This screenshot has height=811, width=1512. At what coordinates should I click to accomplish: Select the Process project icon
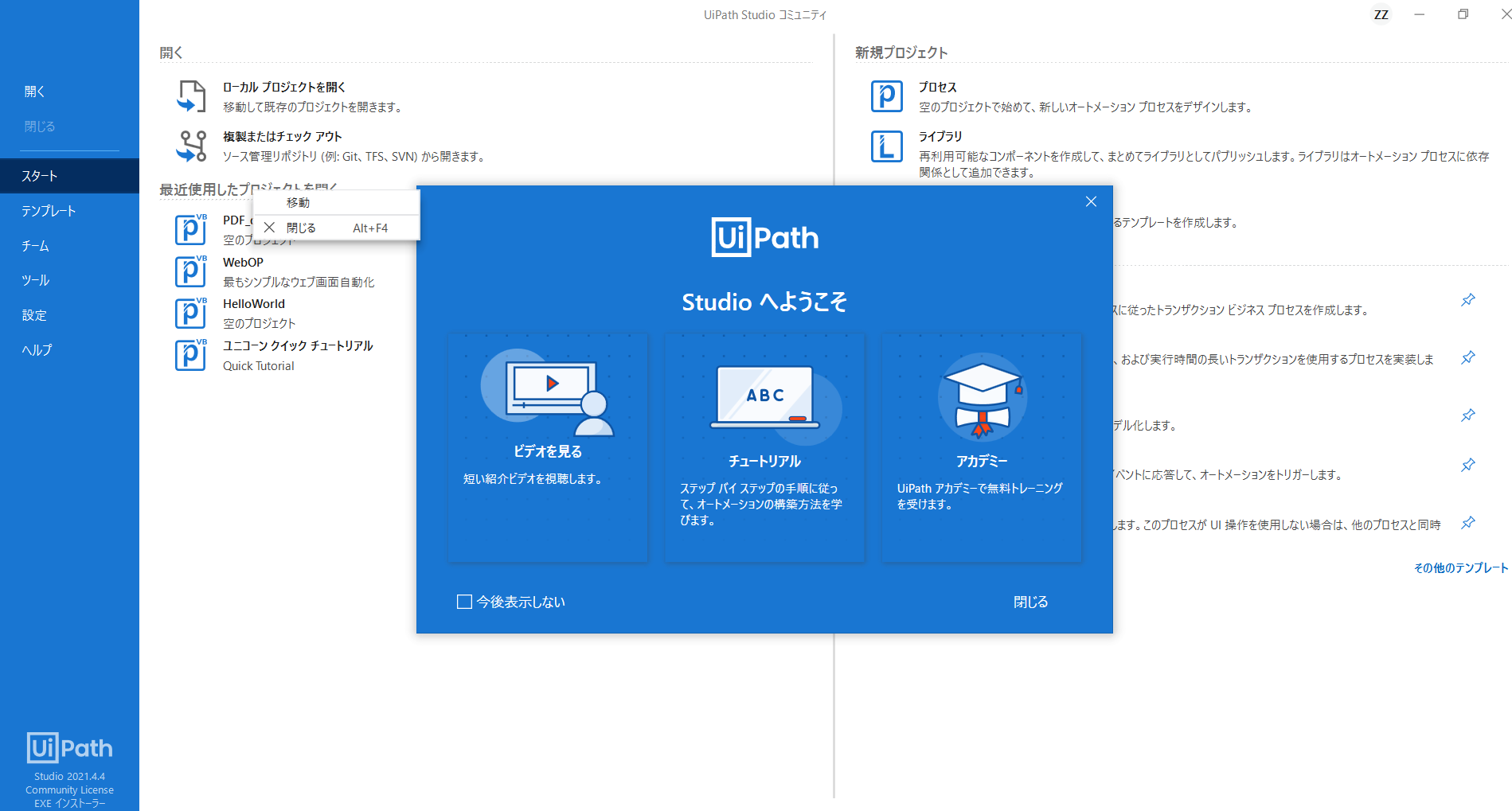click(886, 96)
